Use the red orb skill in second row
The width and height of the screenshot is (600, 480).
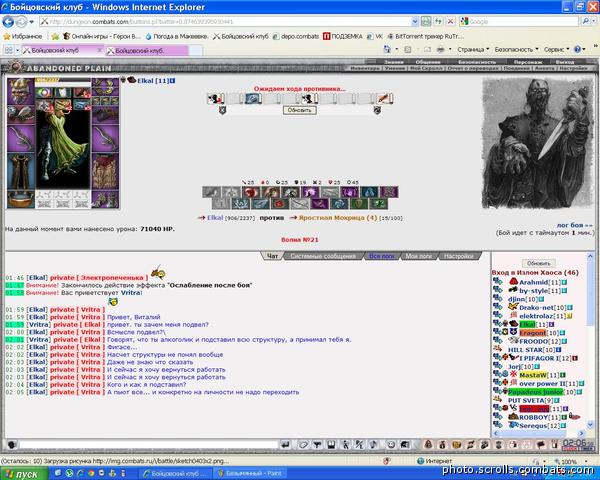tap(280, 204)
